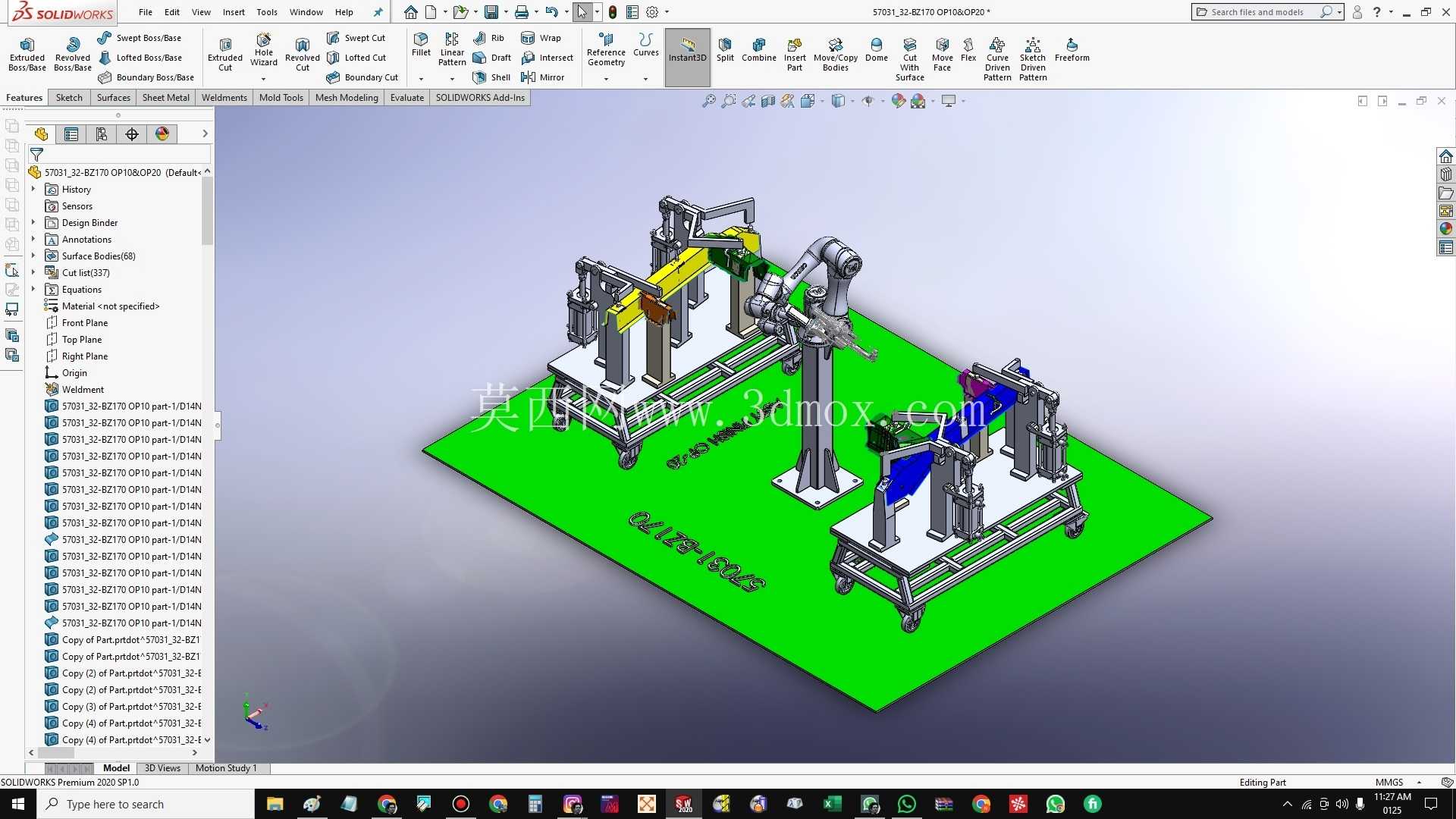Select the Freeform tool
1456x819 pixels.
pyautogui.click(x=1072, y=50)
